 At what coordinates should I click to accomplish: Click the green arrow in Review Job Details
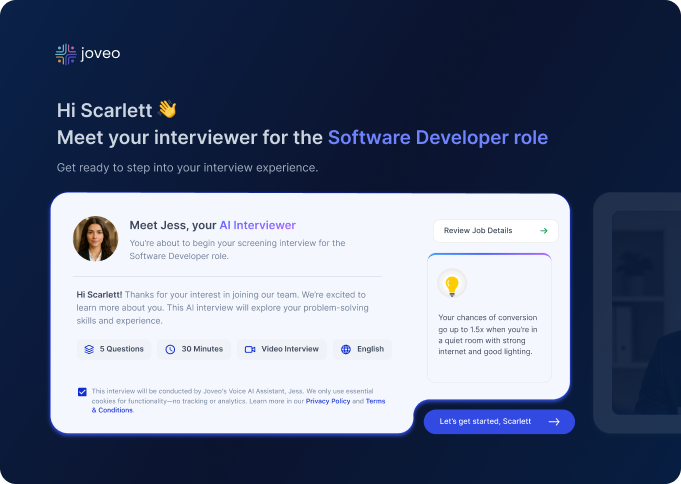pos(543,231)
